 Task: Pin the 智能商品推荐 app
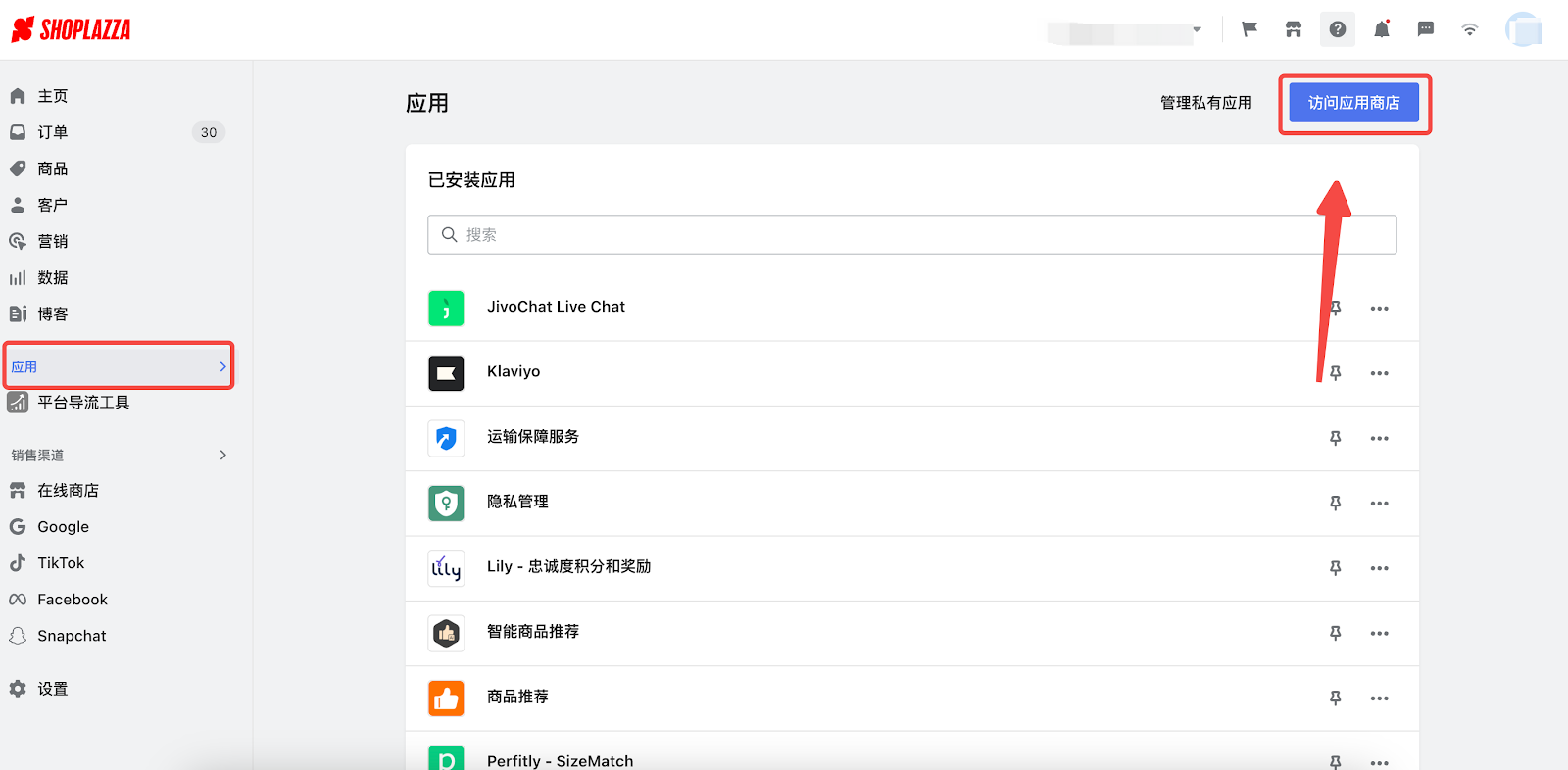1335,633
